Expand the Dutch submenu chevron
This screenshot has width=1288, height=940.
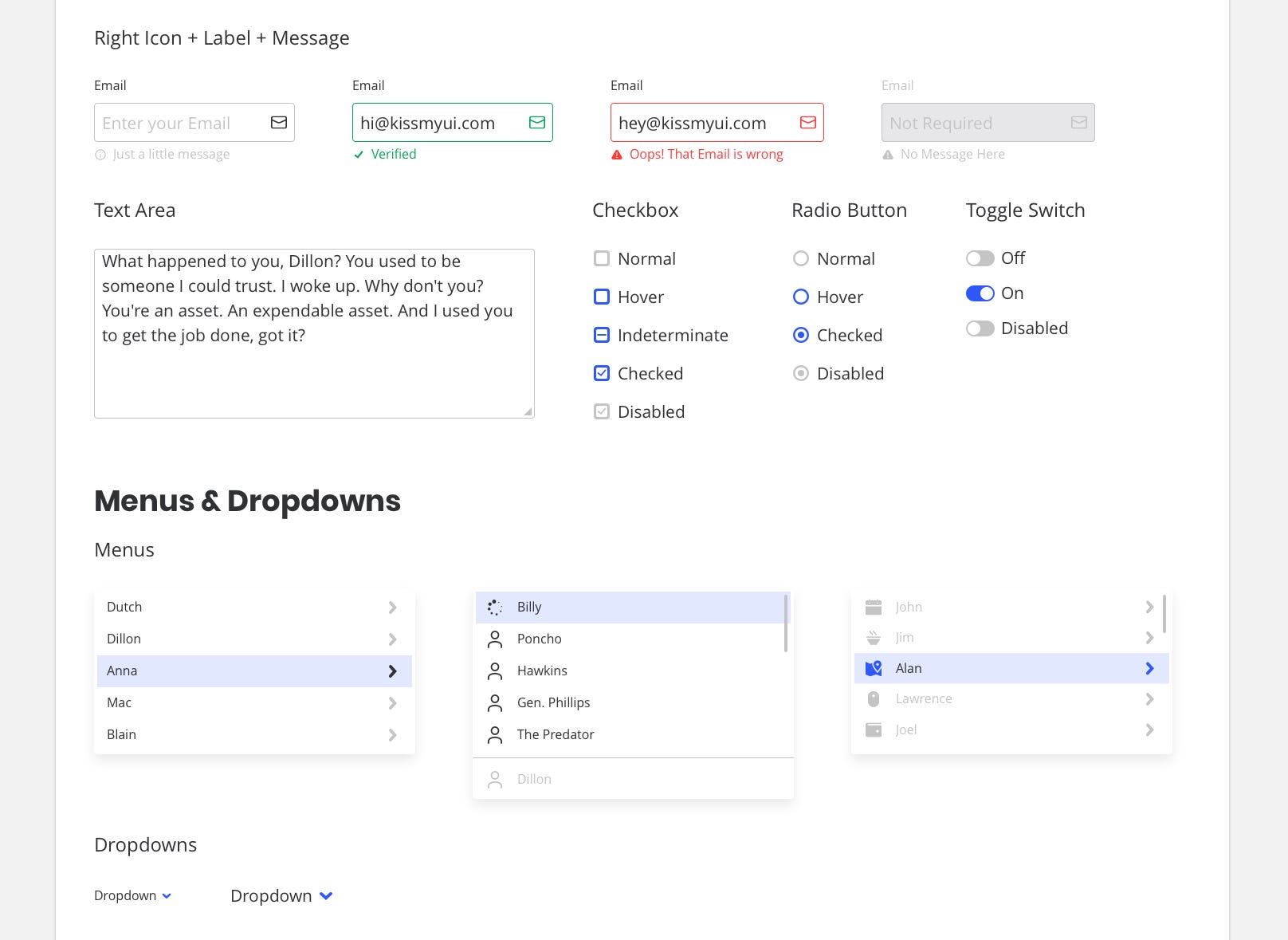tap(392, 608)
